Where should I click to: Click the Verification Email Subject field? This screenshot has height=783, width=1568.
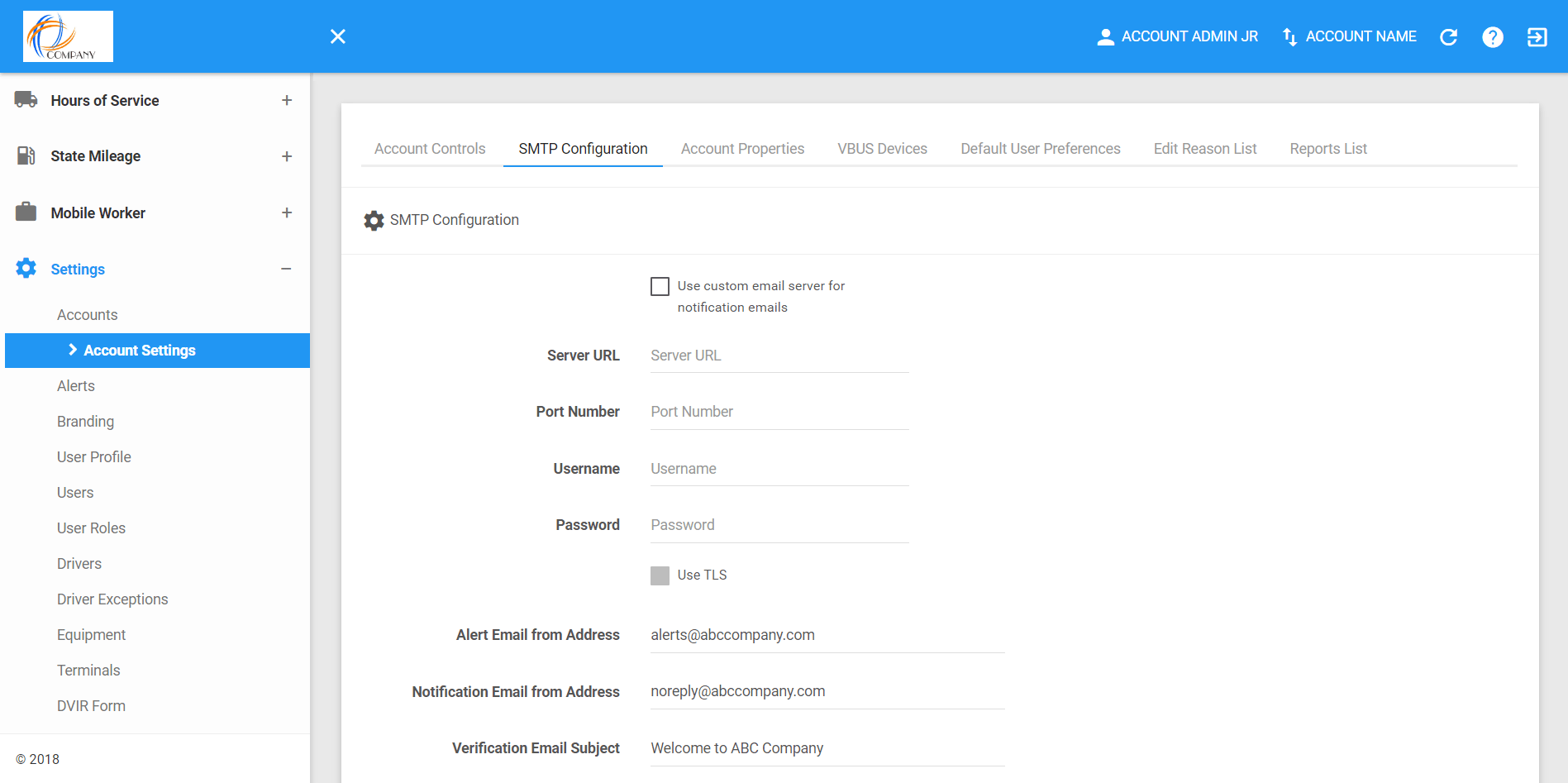tap(827, 748)
